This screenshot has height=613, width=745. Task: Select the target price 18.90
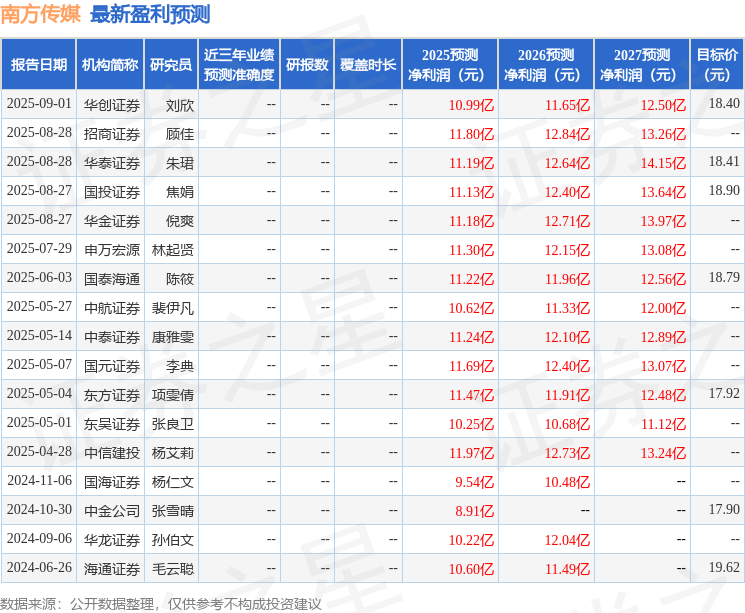(x=724, y=190)
